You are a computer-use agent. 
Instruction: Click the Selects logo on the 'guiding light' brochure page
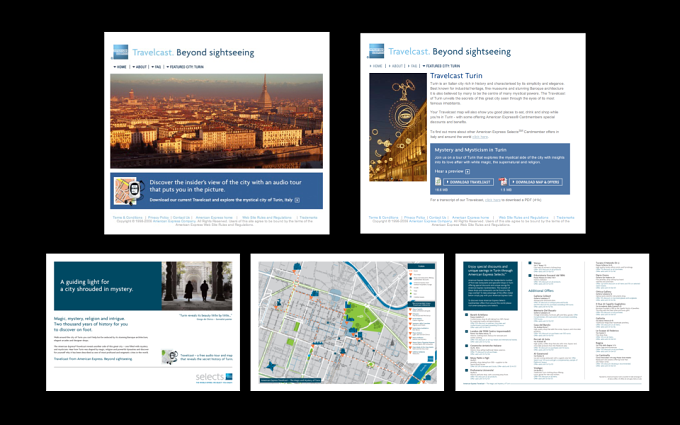[214, 377]
